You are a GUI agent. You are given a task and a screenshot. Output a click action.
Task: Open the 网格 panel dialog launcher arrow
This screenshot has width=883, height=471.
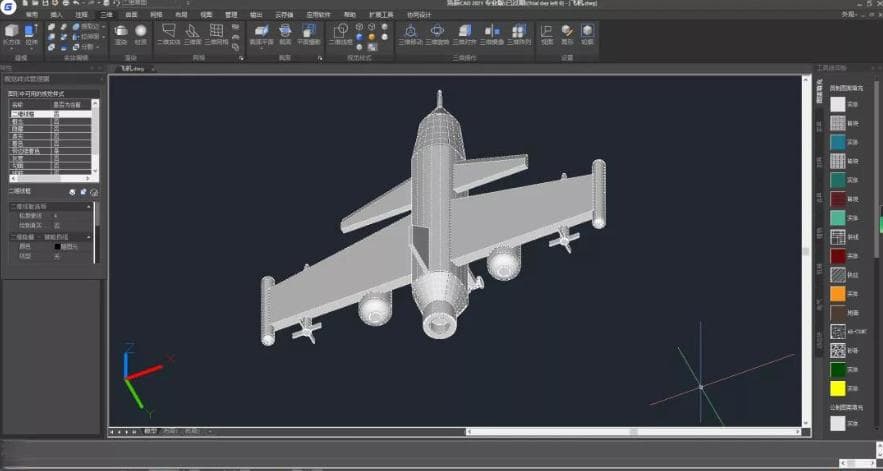point(241,58)
